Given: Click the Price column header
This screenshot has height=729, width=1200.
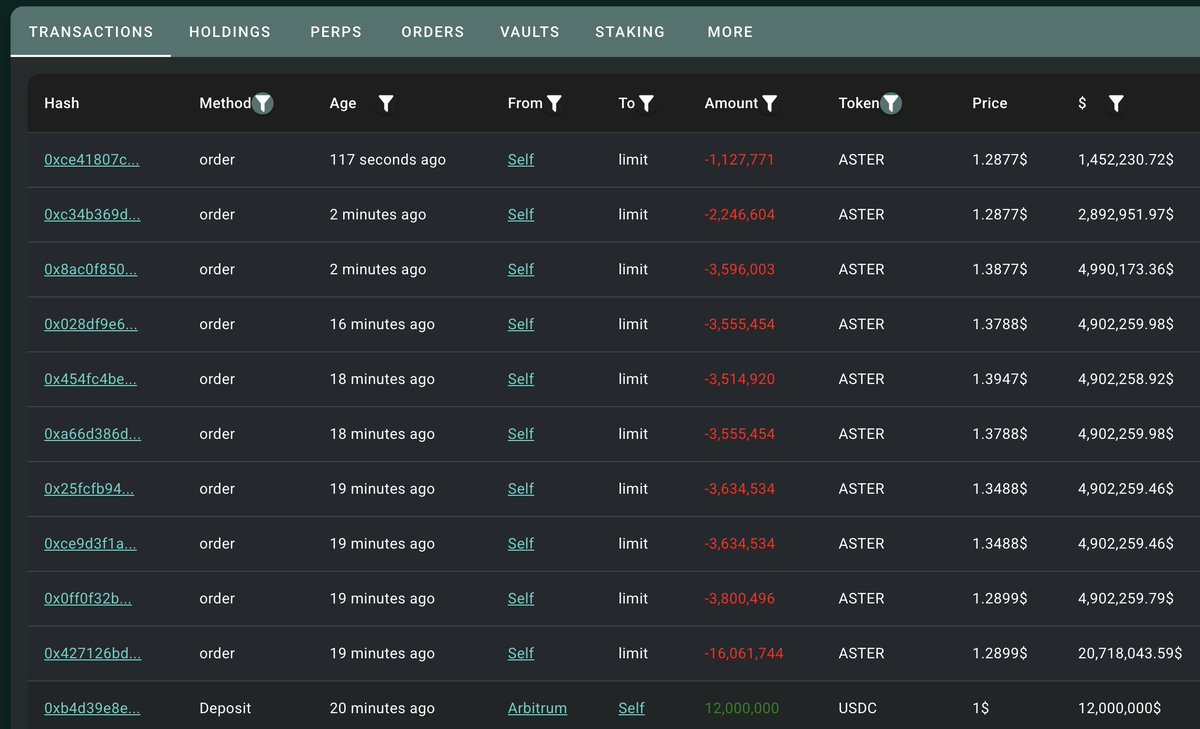Looking at the screenshot, I should point(989,103).
